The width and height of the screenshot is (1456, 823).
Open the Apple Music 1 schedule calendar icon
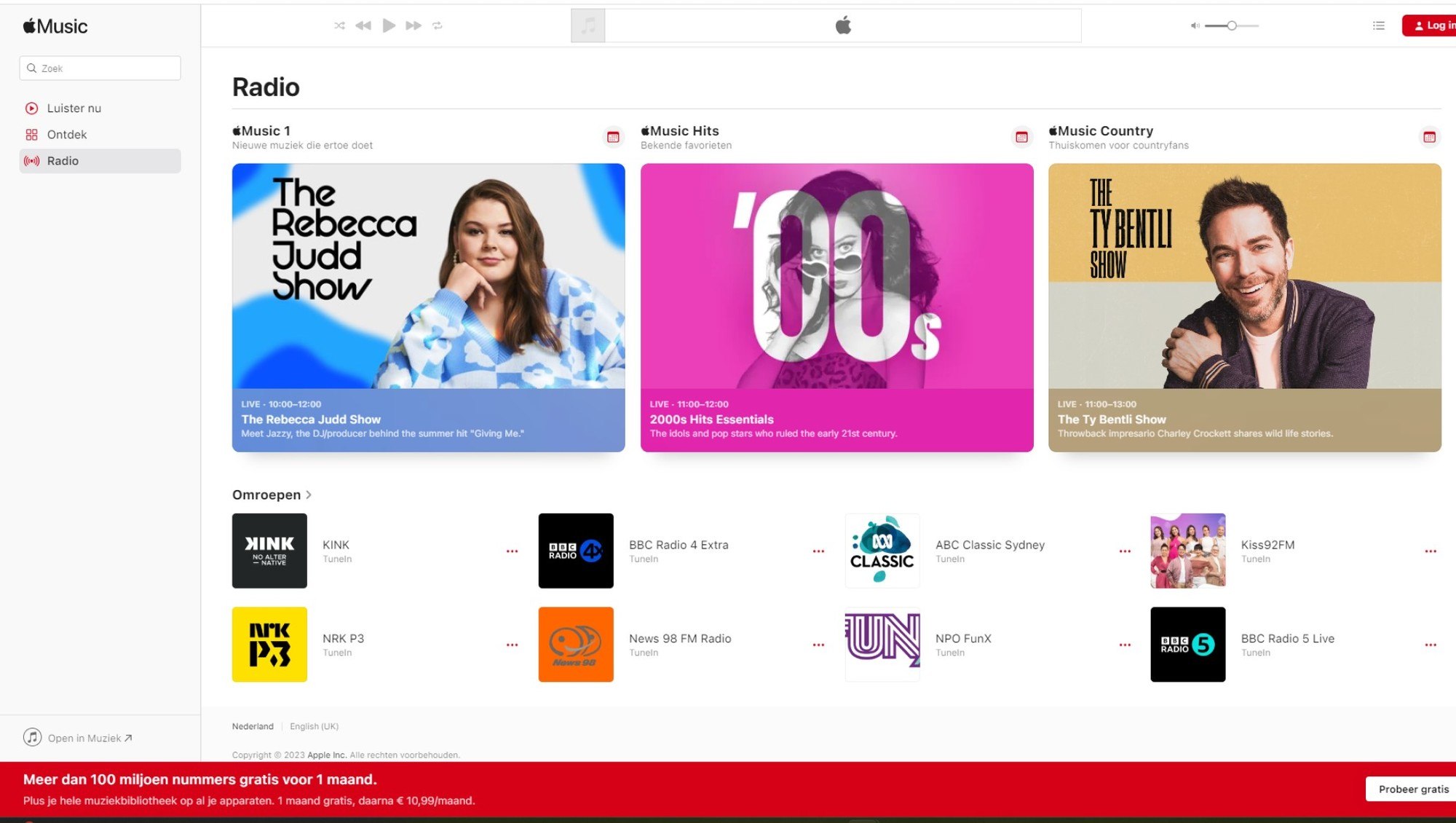click(614, 137)
